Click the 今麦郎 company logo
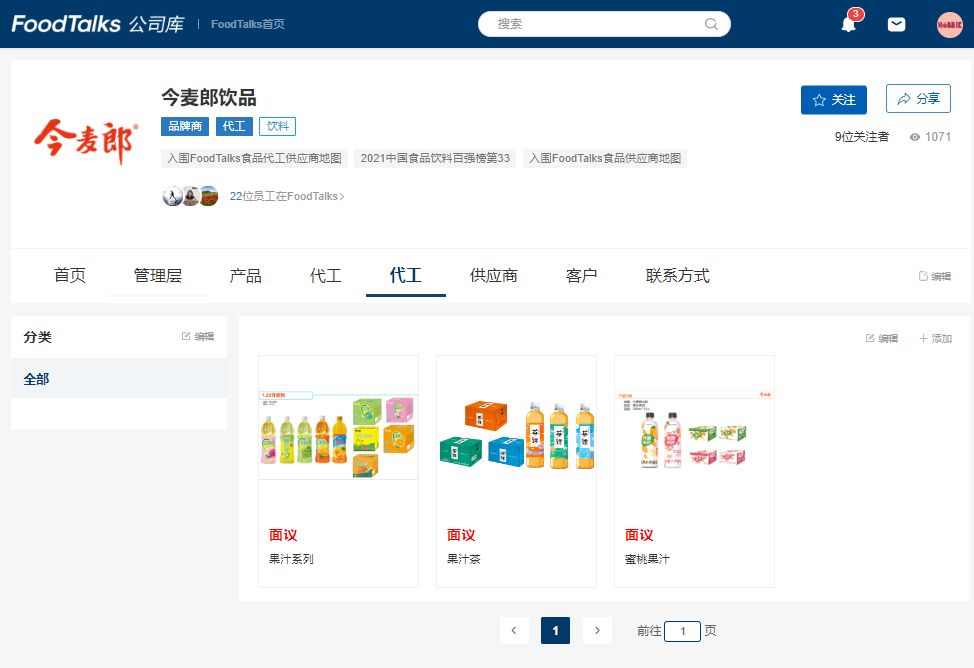The height and width of the screenshot is (668, 974). (86, 141)
